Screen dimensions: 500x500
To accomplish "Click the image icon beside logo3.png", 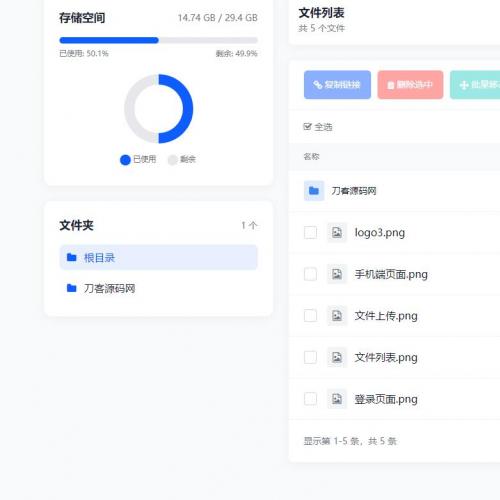I will [337, 232].
